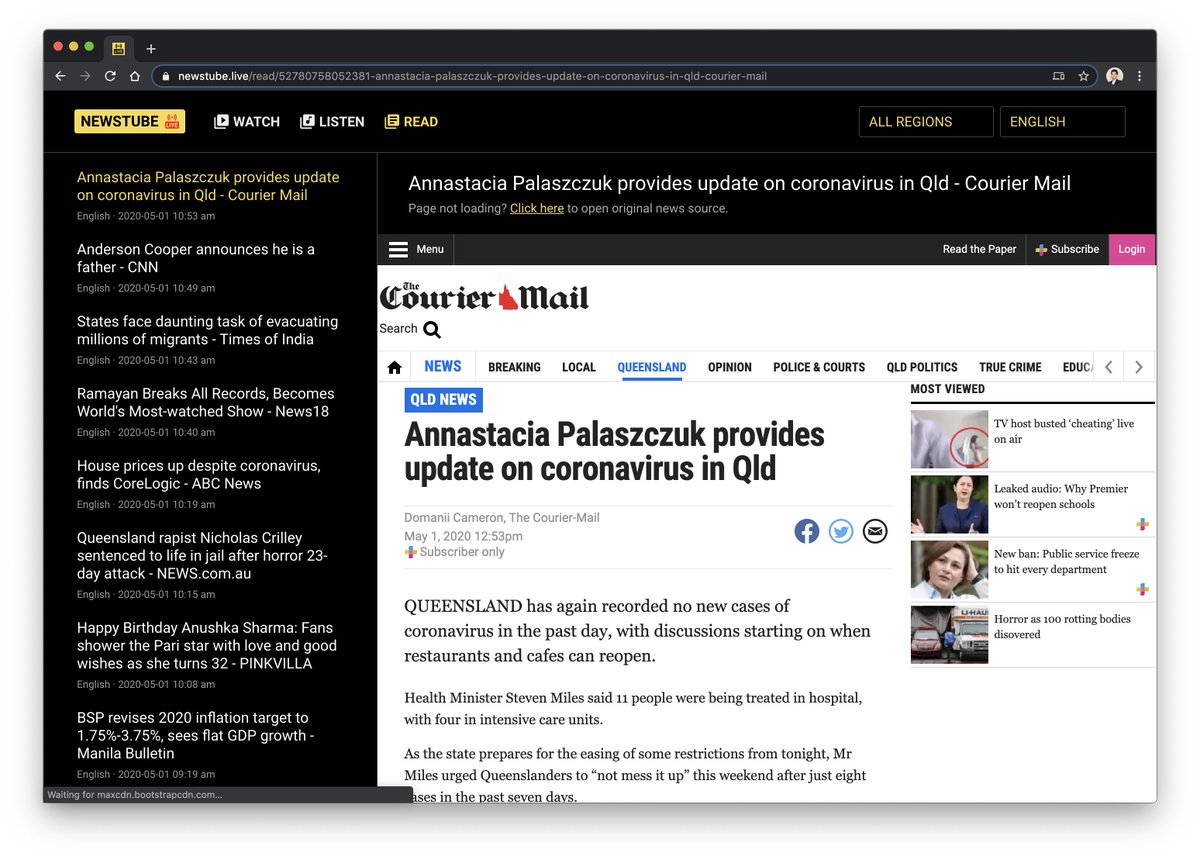Share article on Facebook
This screenshot has width=1200, height=860.
tap(807, 531)
